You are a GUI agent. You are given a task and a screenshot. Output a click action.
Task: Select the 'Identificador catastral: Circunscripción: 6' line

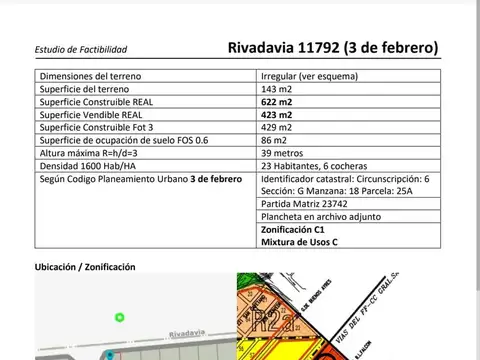[x=345, y=179]
